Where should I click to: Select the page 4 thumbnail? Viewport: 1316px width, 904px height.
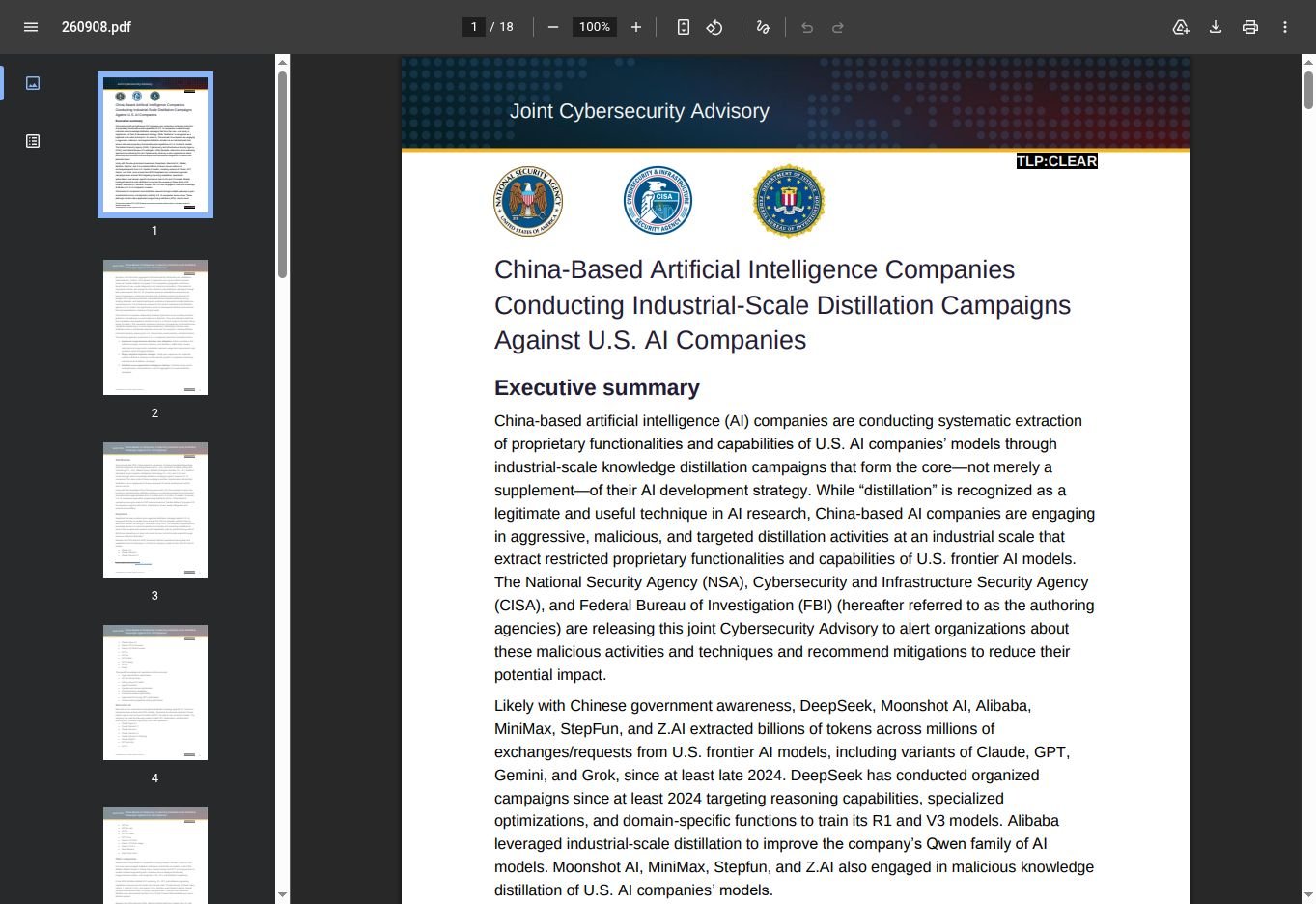coord(155,692)
